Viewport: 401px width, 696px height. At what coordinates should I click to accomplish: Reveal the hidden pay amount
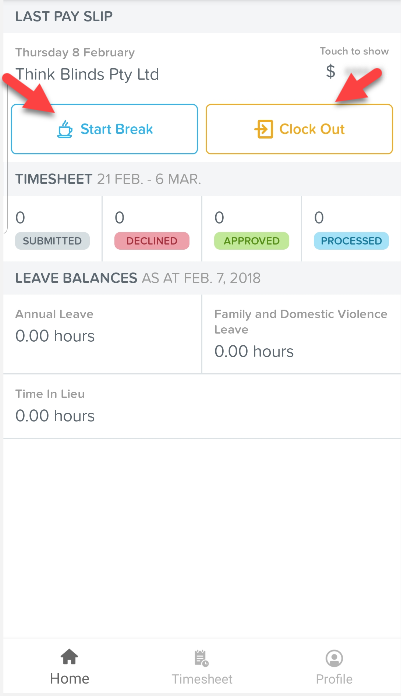pos(357,71)
